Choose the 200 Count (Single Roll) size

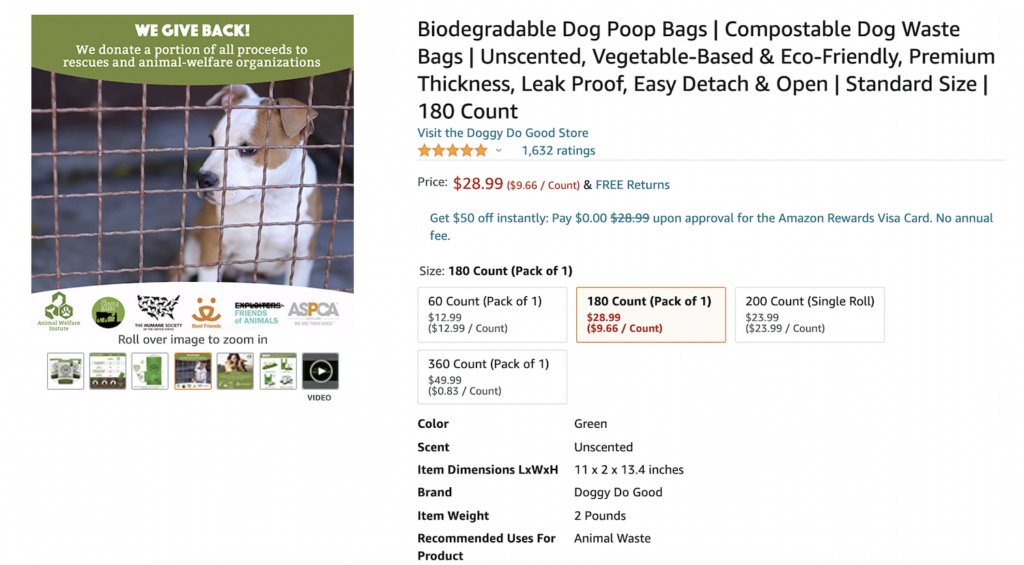pyautogui.click(x=810, y=315)
